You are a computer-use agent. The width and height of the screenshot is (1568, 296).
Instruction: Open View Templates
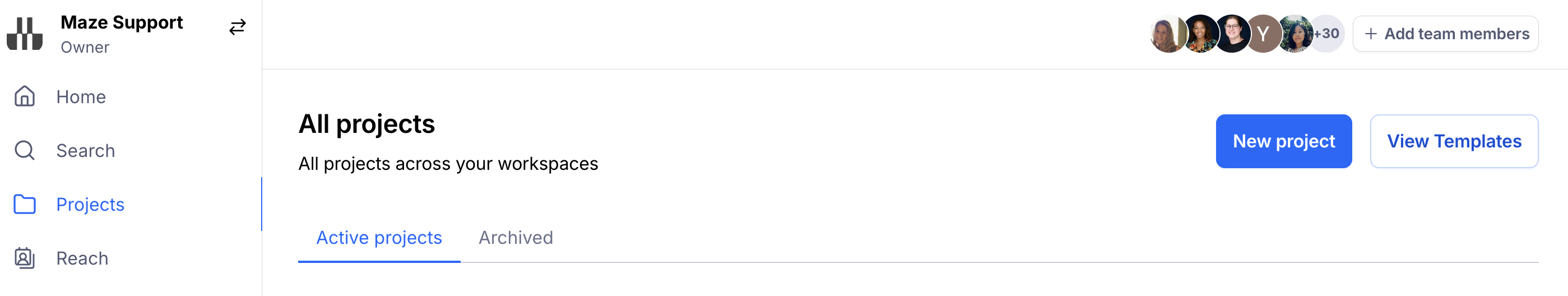click(1454, 141)
